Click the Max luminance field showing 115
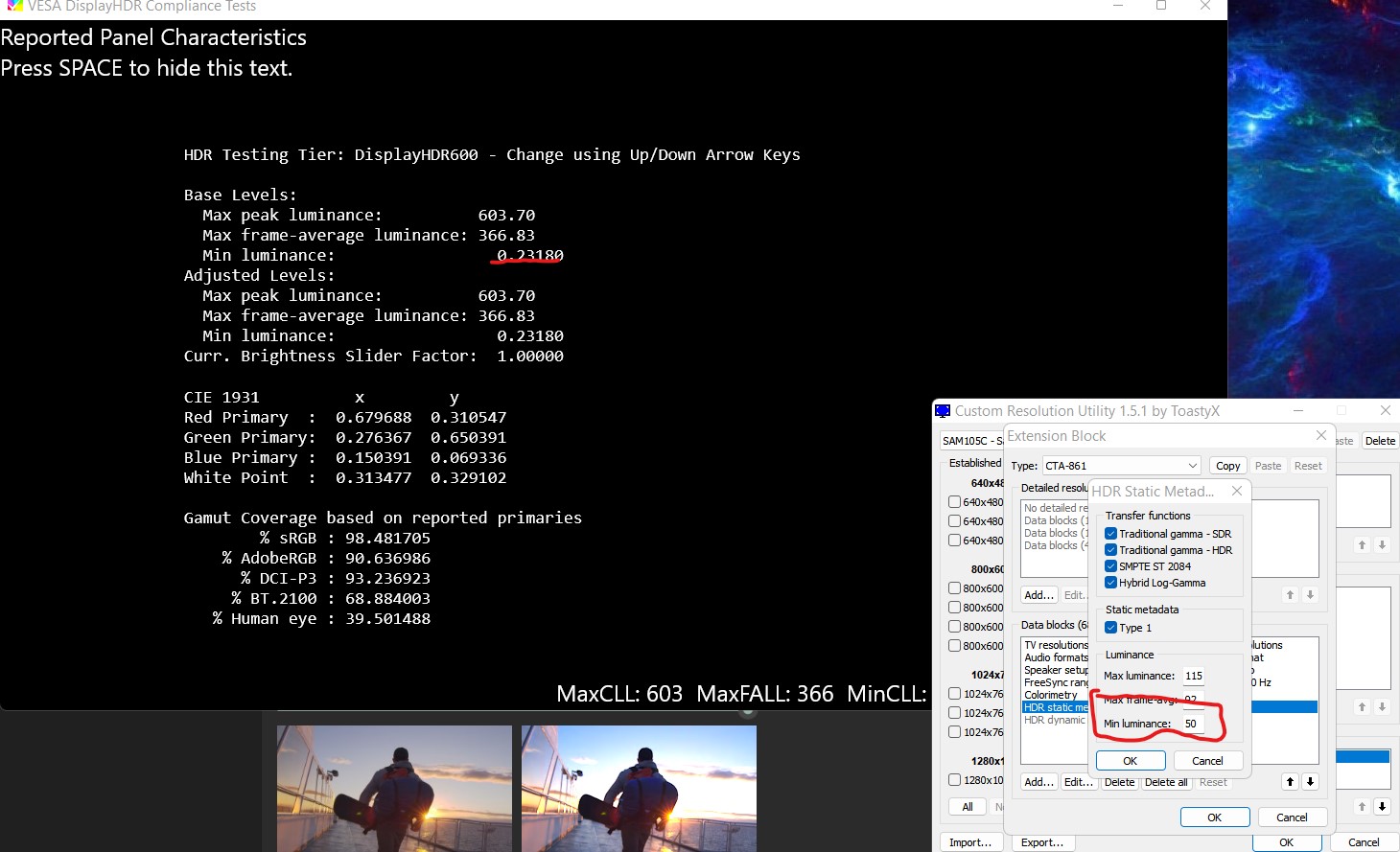 click(1193, 676)
